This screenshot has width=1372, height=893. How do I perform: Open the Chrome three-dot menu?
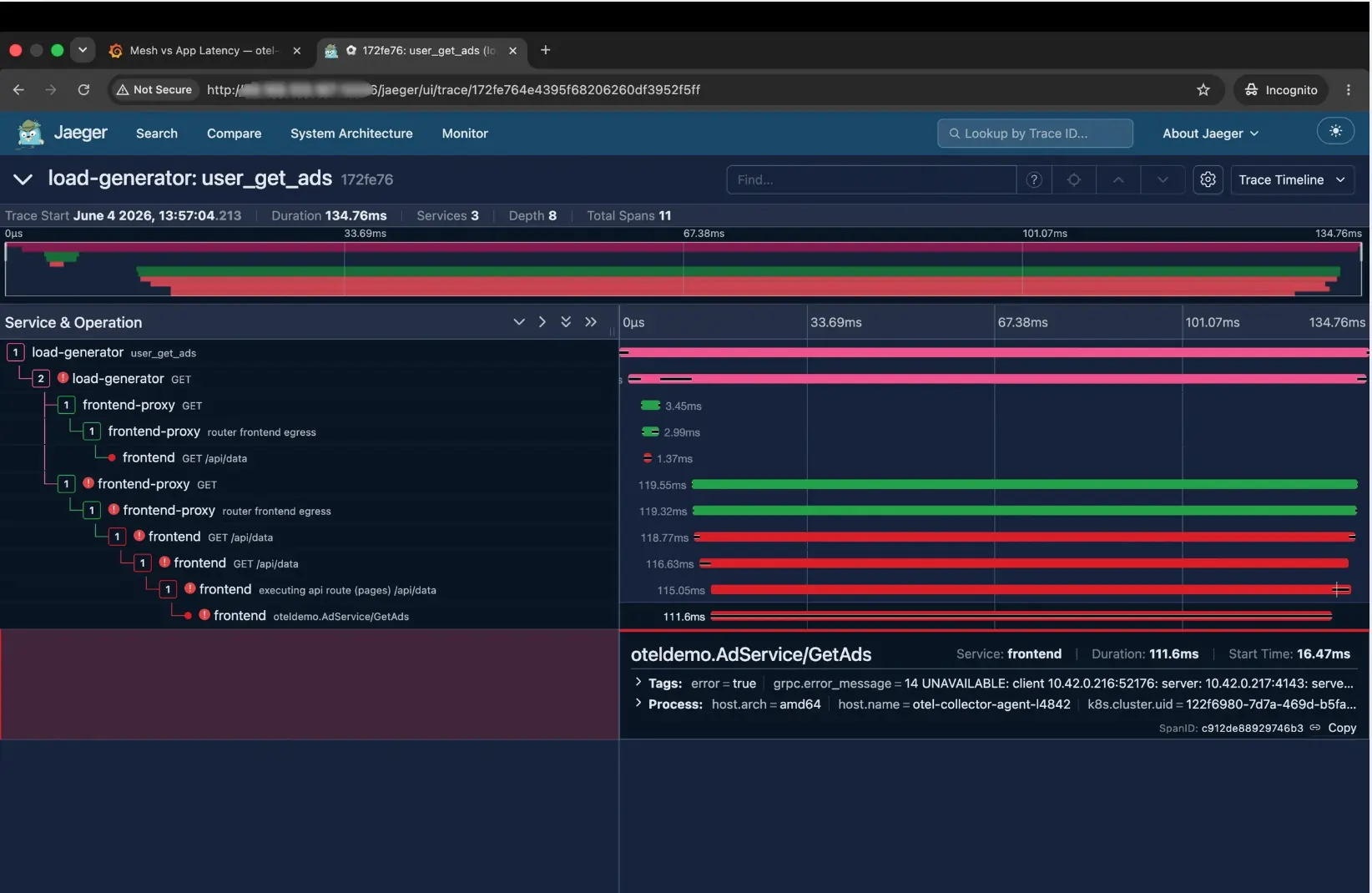pyautogui.click(x=1348, y=90)
